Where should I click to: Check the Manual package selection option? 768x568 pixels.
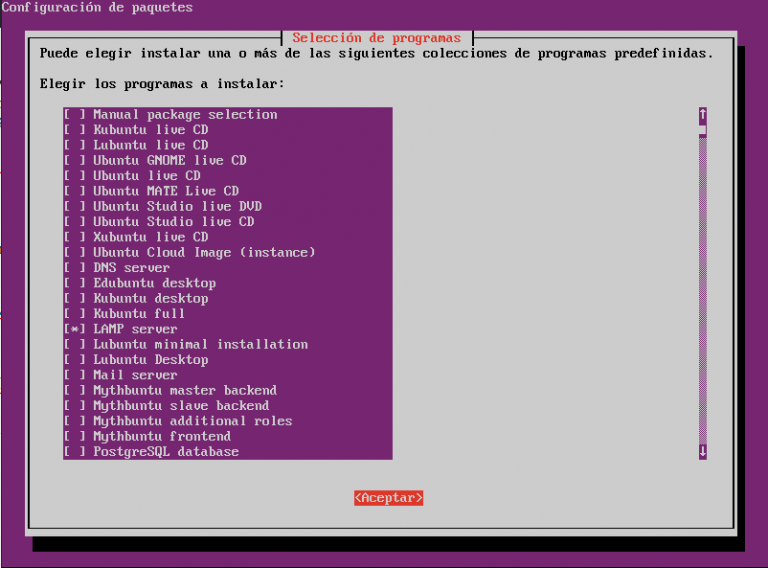click(74, 115)
